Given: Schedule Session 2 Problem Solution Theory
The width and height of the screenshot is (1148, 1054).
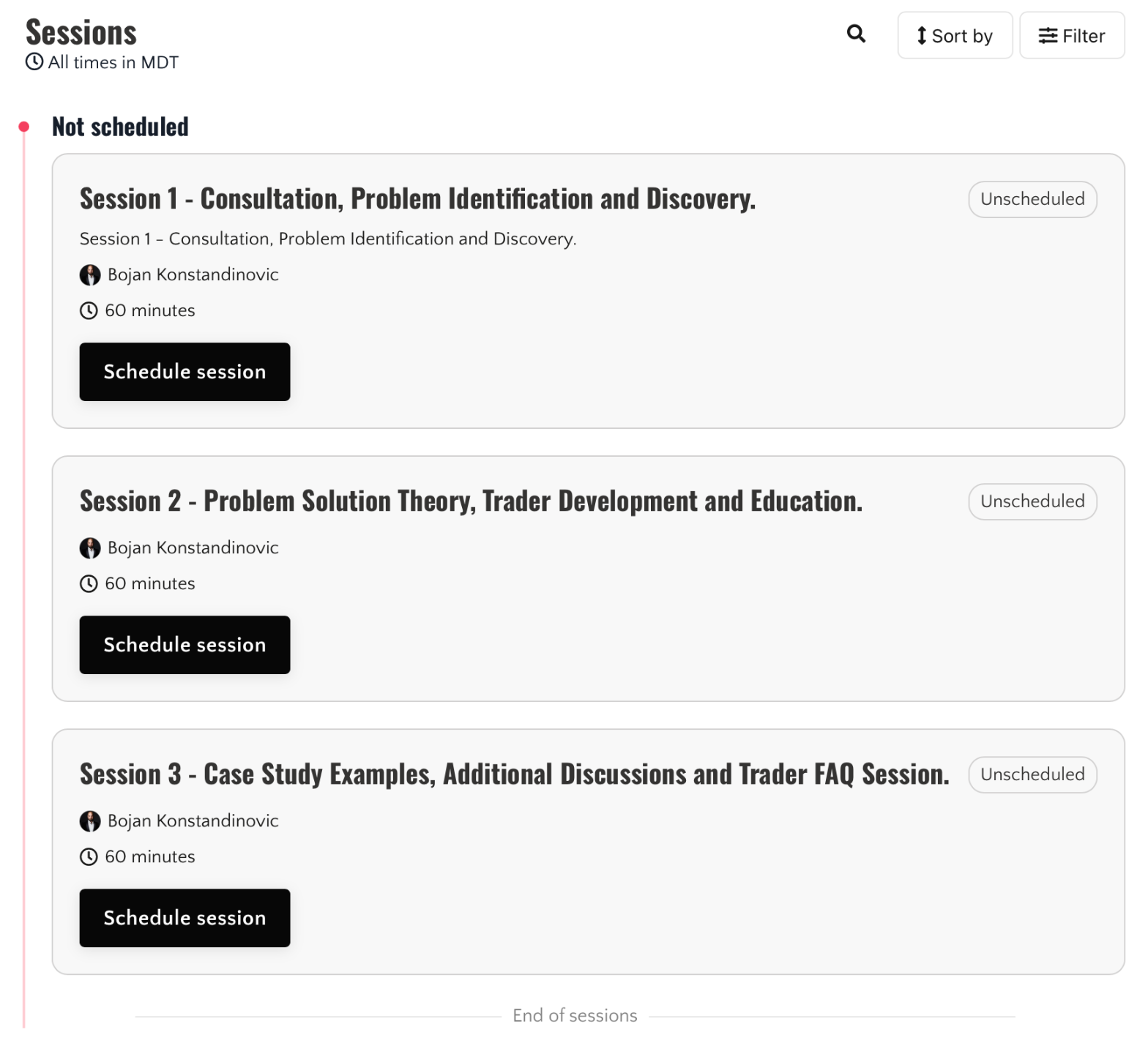Looking at the screenshot, I should 184,645.
